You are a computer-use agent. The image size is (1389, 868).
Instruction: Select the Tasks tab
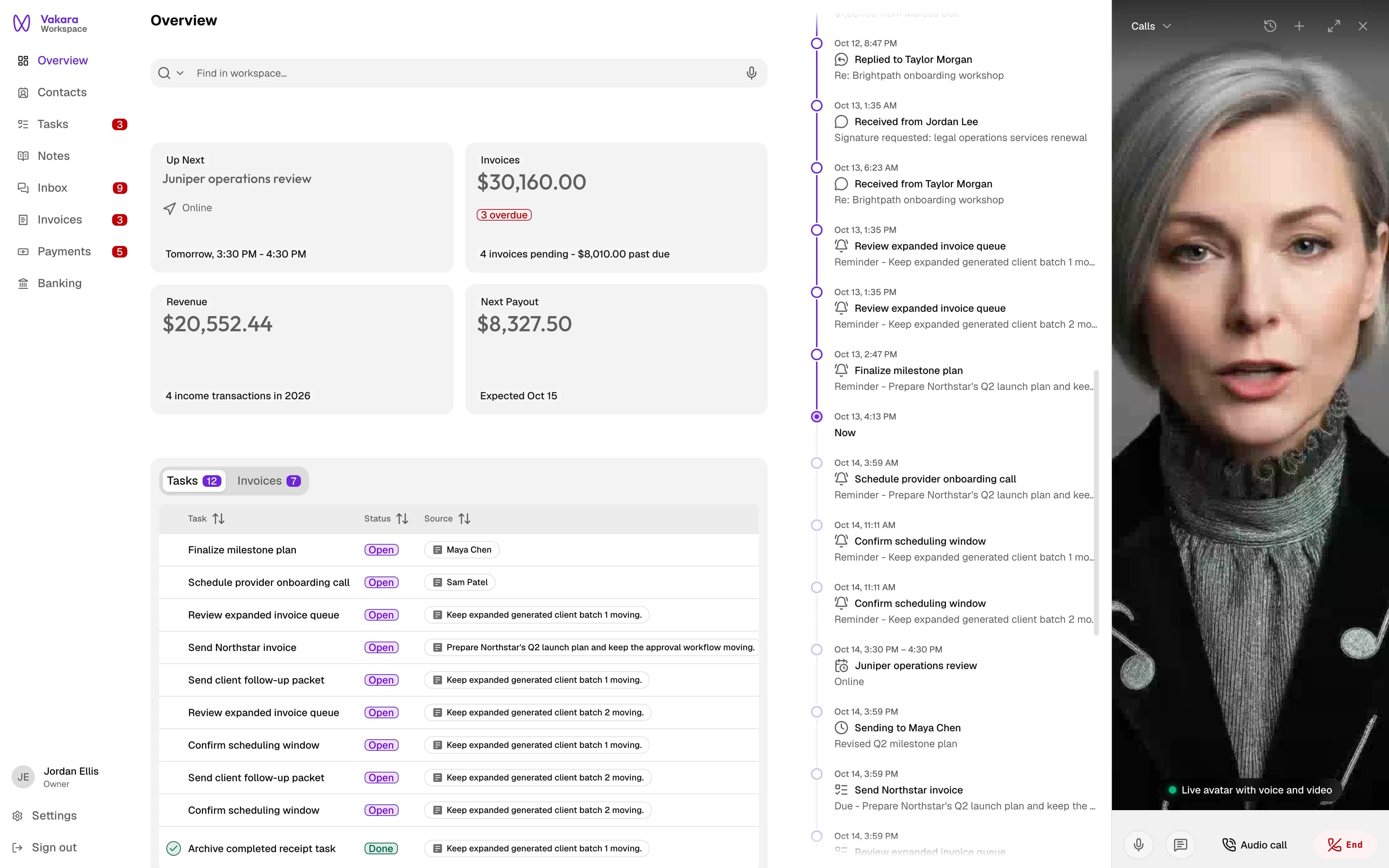(x=194, y=481)
